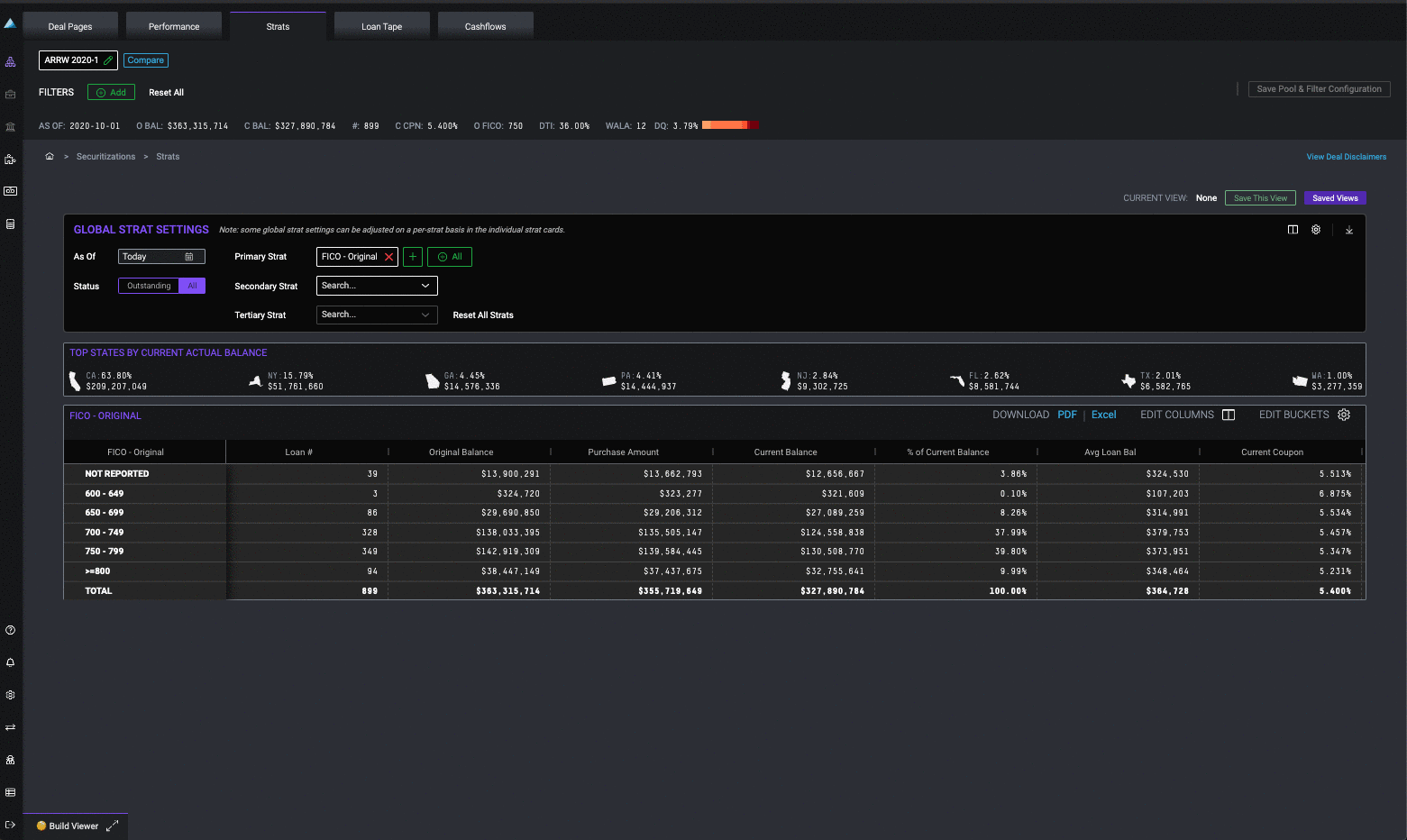Open the table list icon in sidebar
Screen dimensions: 1407x840
pyautogui.click(x=10, y=792)
